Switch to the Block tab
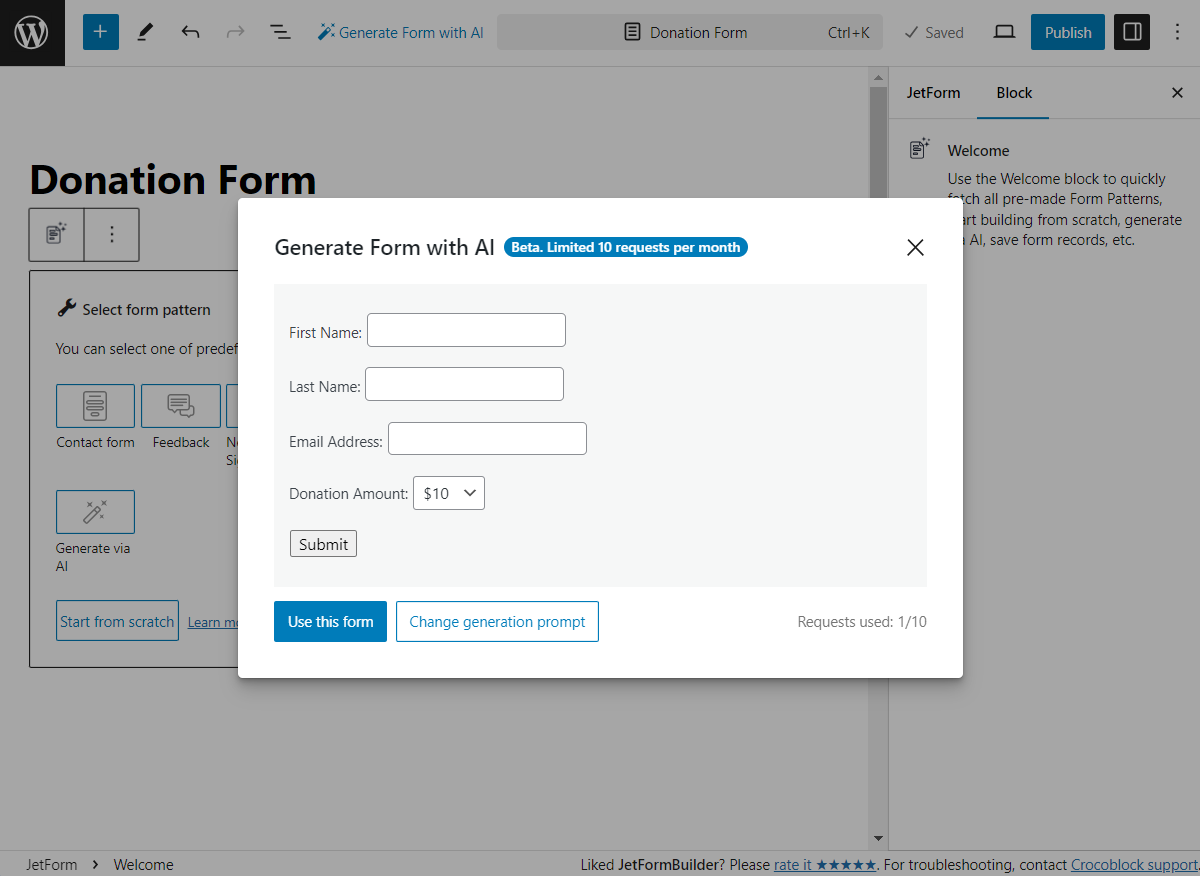Image resolution: width=1200 pixels, height=876 pixels. tap(1013, 92)
